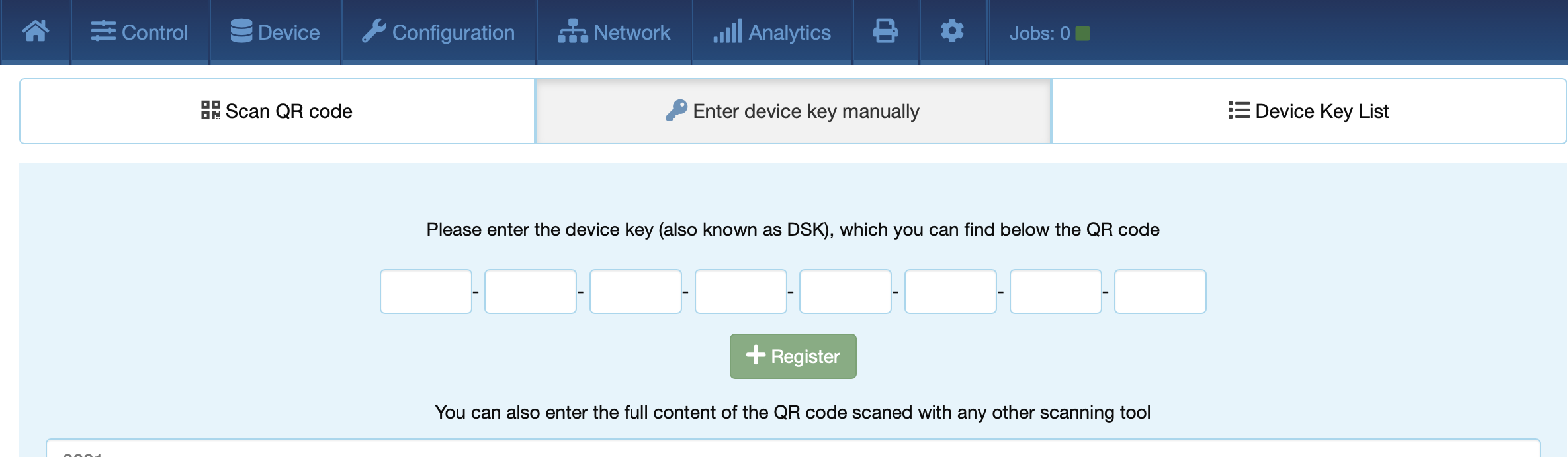This screenshot has height=457, width=1568.
Task: Focus the second device key field
Action: (531, 291)
